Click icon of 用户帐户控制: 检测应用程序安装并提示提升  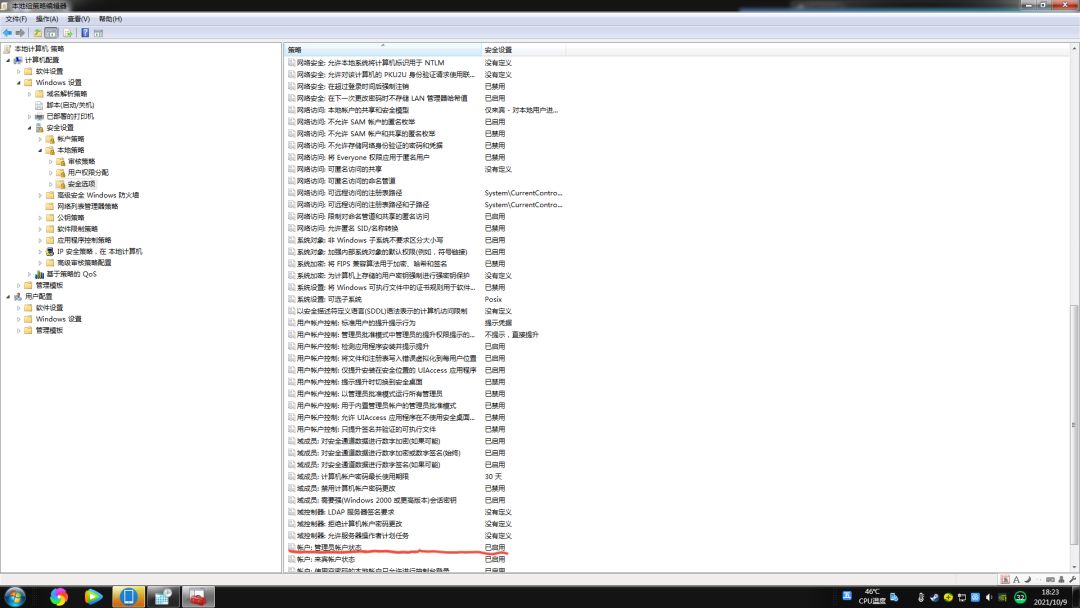click(x=291, y=346)
